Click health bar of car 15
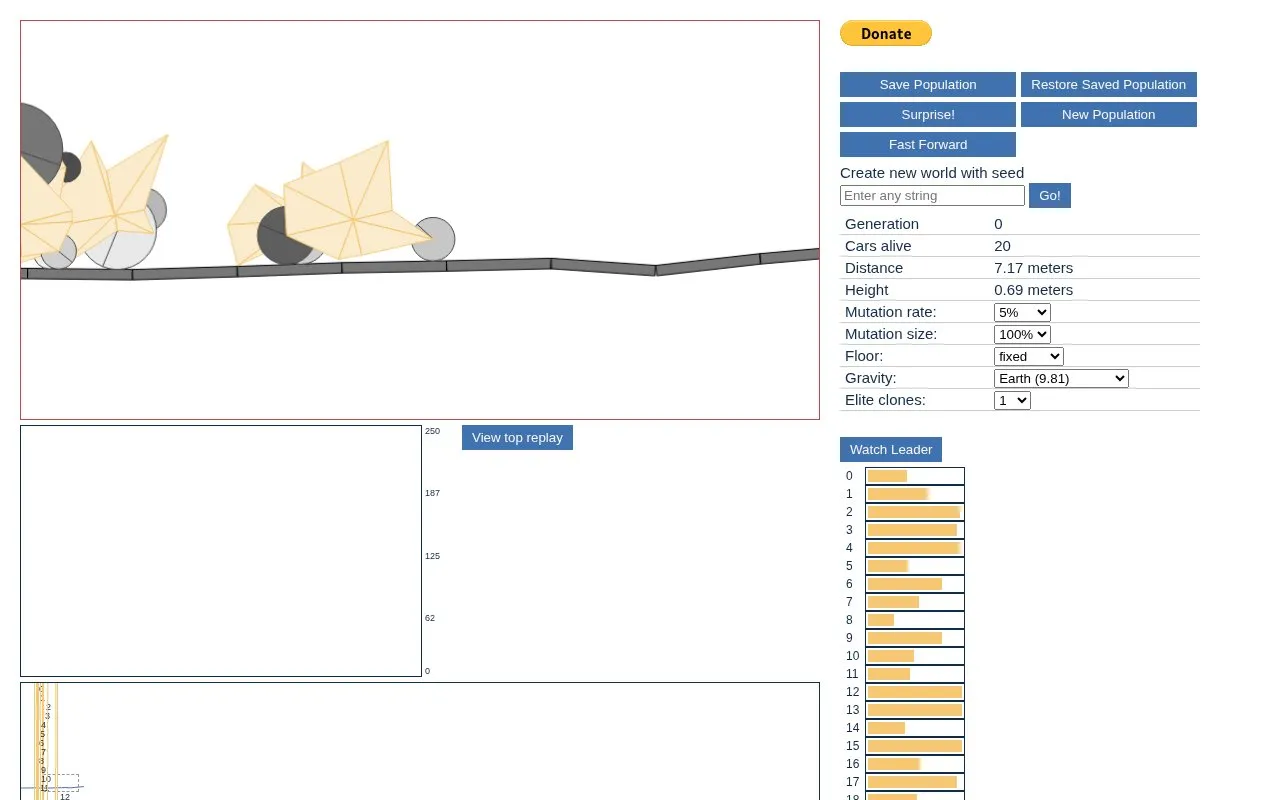The height and width of the screenshot is (800, 1280). click(x=915, y=746)
